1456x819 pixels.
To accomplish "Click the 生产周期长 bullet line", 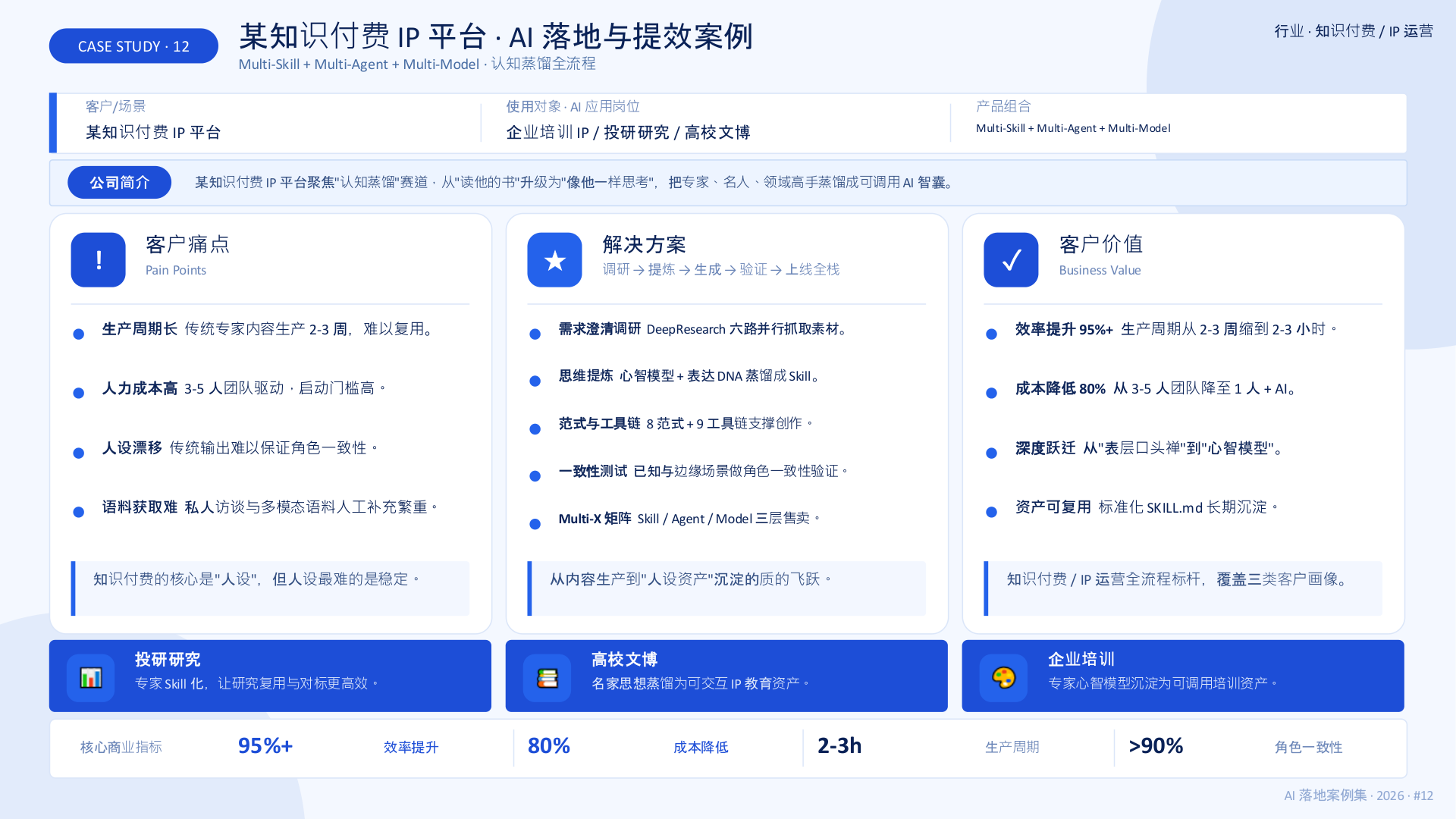I will pyautogui.click(x=269, y=329).
